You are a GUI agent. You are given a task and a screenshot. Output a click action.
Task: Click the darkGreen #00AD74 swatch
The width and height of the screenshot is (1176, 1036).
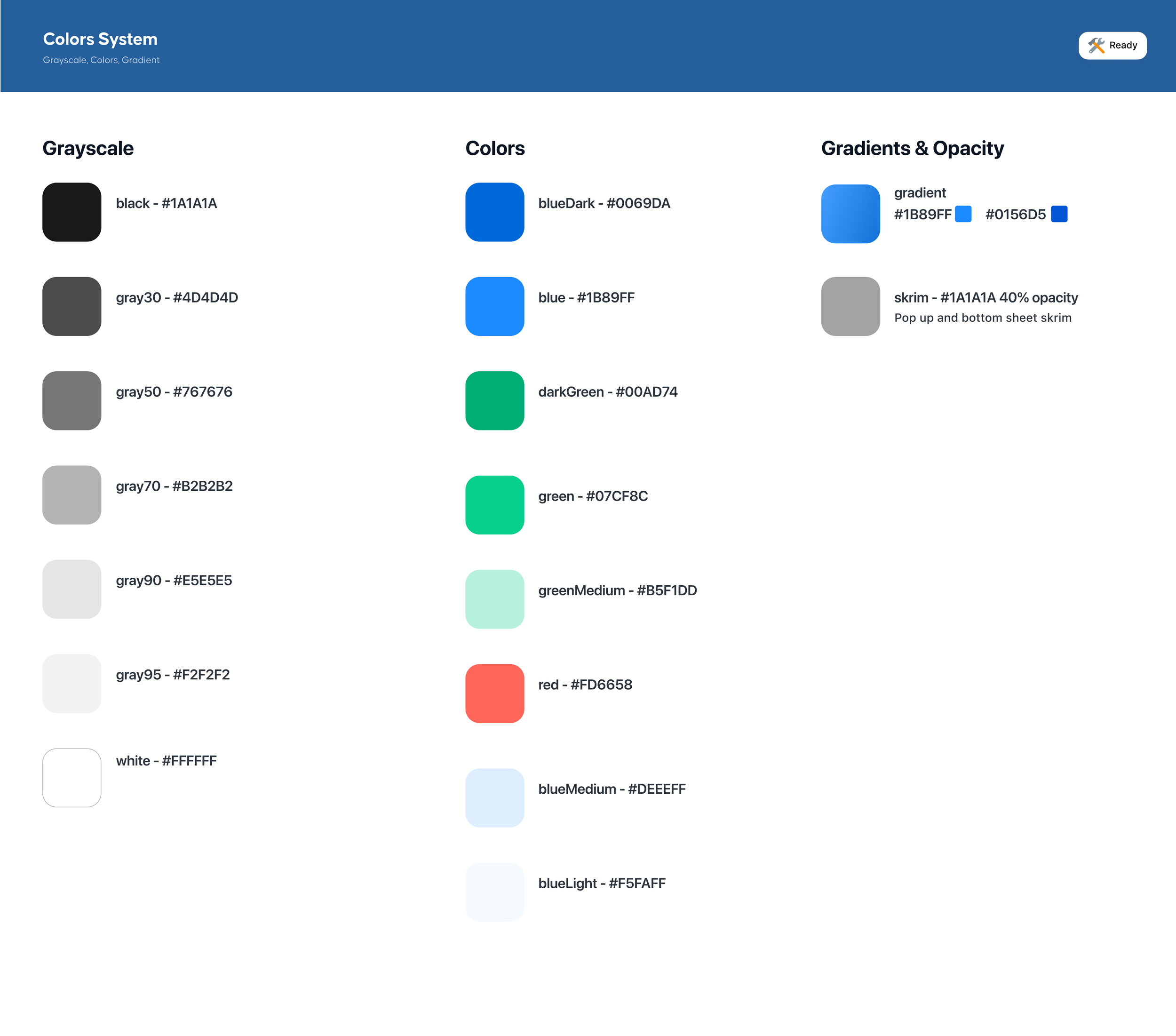495,400
